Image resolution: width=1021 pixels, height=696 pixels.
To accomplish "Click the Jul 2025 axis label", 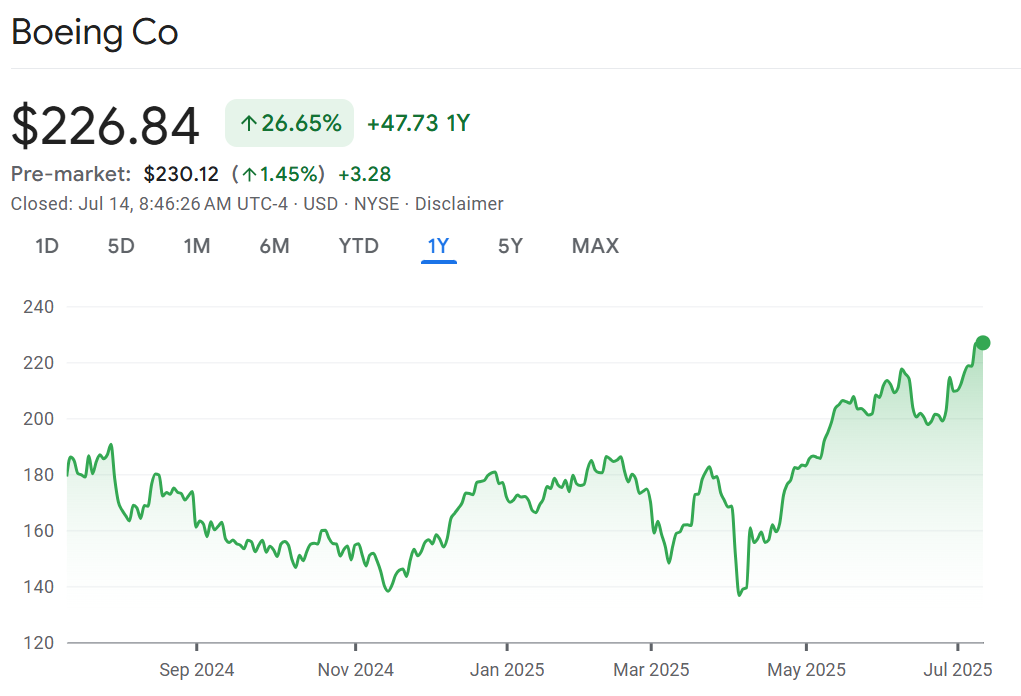I will coord(958,670).
